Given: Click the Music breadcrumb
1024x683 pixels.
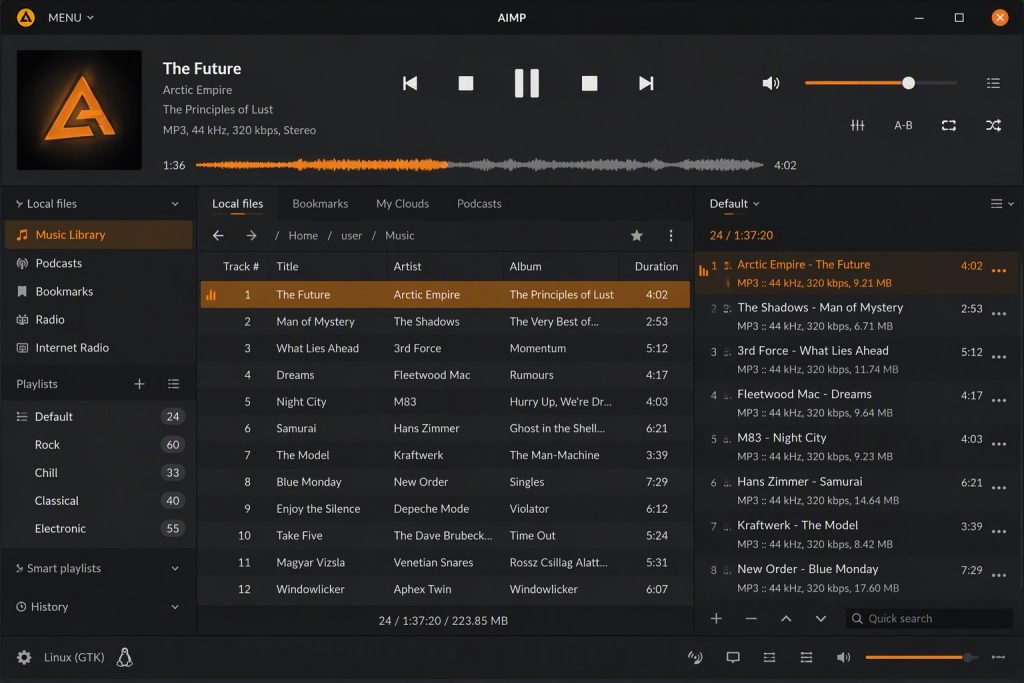Looking at the screenshot, I should (400, 236).
